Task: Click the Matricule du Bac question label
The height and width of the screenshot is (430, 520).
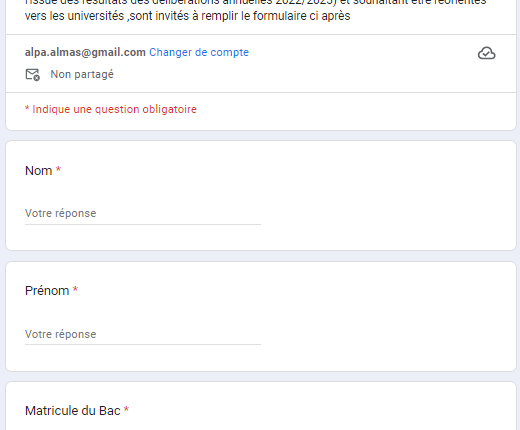Action: pyautogui.click(x=73, y=411)
